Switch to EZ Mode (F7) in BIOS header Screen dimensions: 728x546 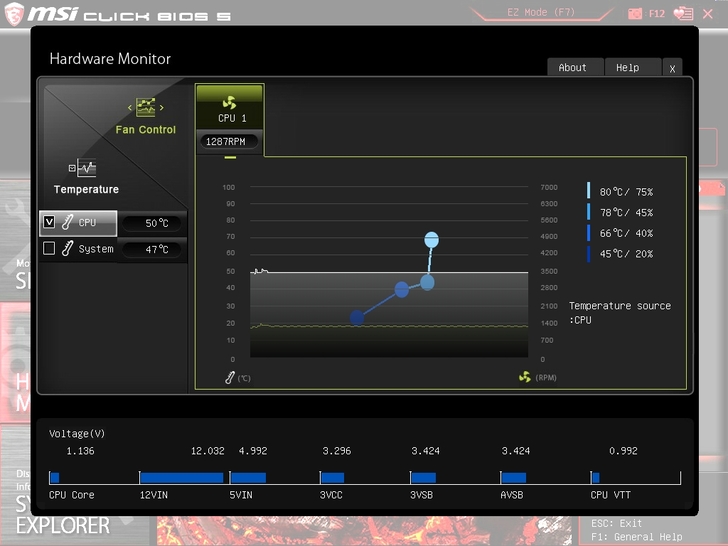(541, 13)
